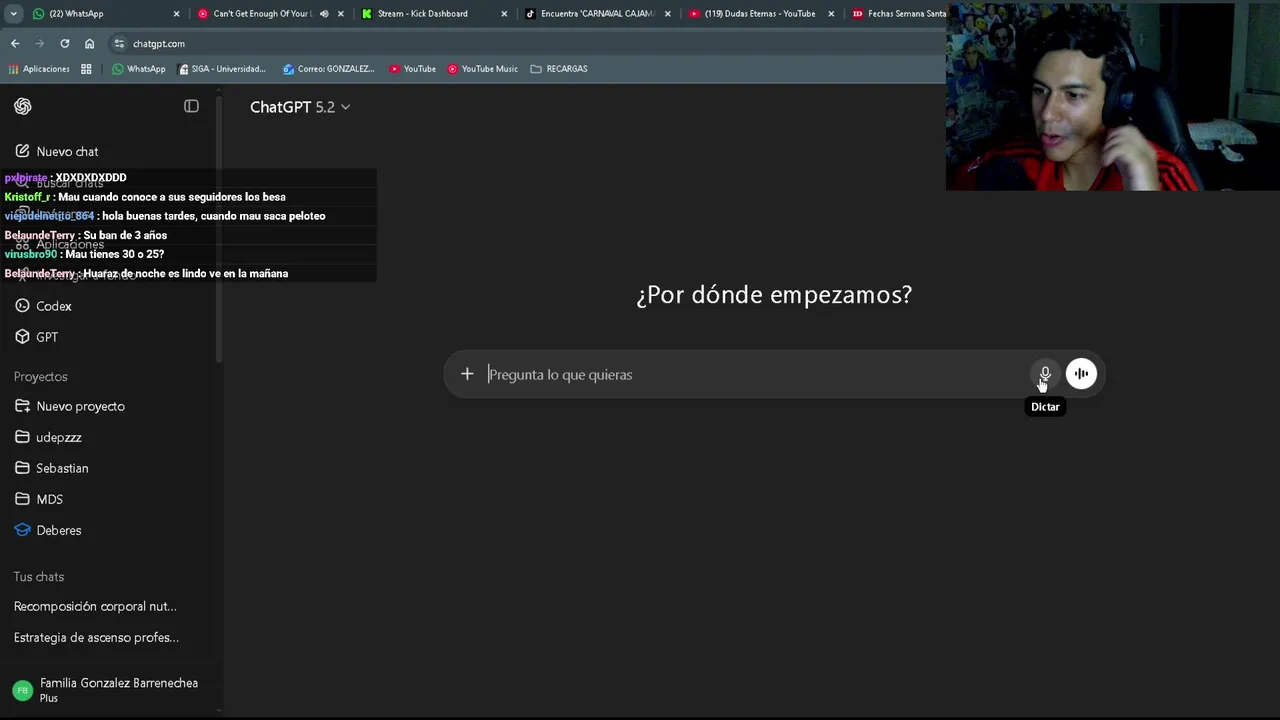Click the Dictar microphone icon

point(1044,374)
